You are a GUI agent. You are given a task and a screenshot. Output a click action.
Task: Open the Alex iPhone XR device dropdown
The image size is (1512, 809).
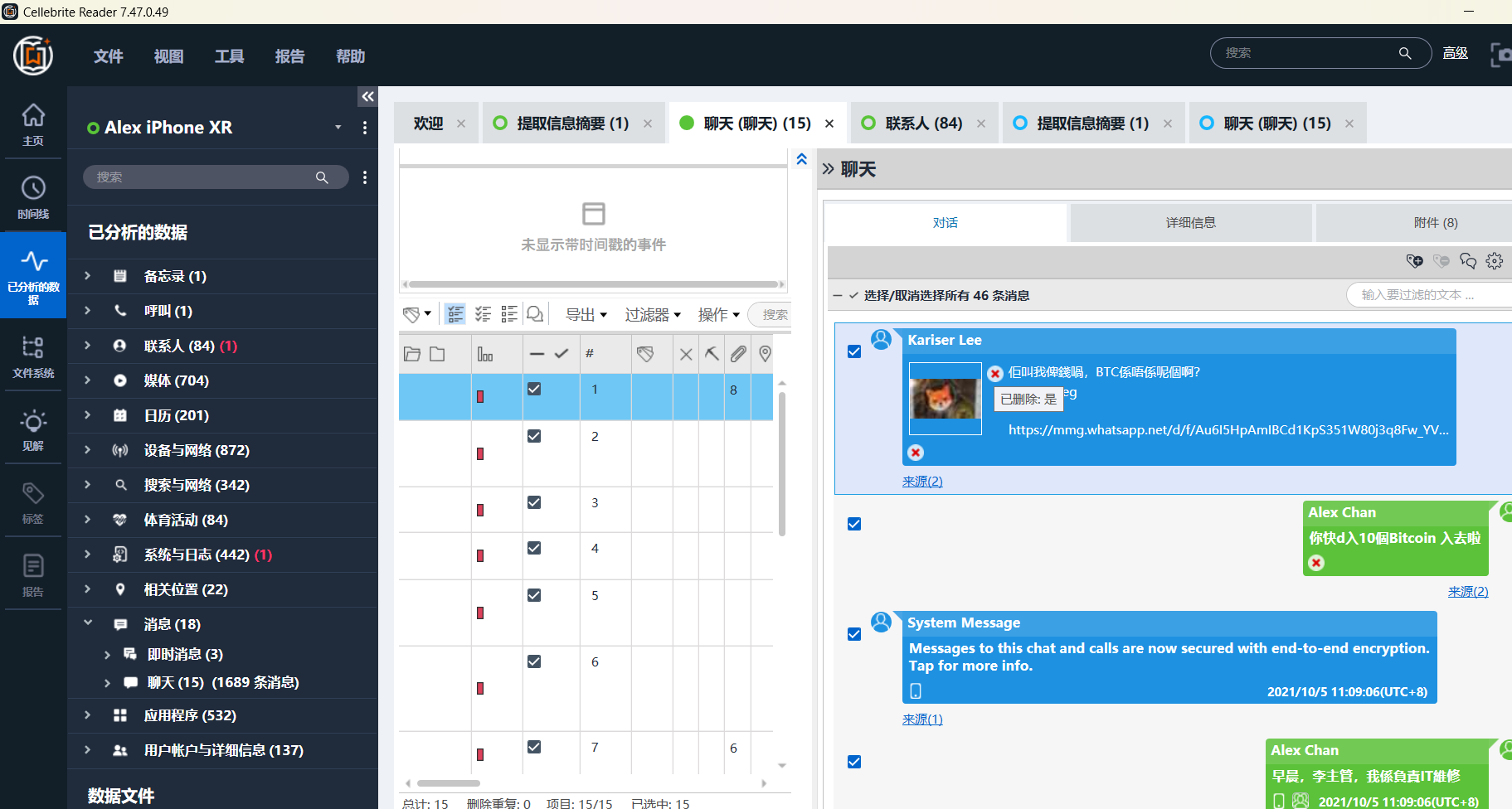pos(338,128)
